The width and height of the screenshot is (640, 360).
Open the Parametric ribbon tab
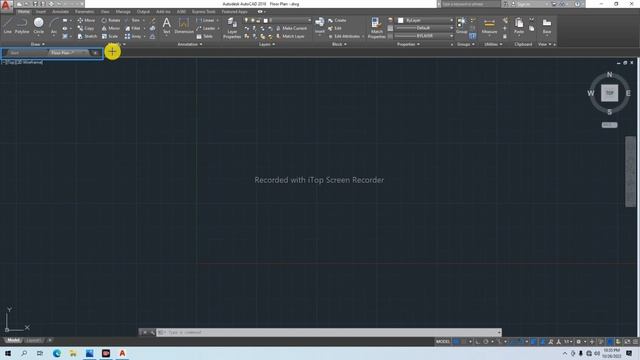(x=84, y=12)
